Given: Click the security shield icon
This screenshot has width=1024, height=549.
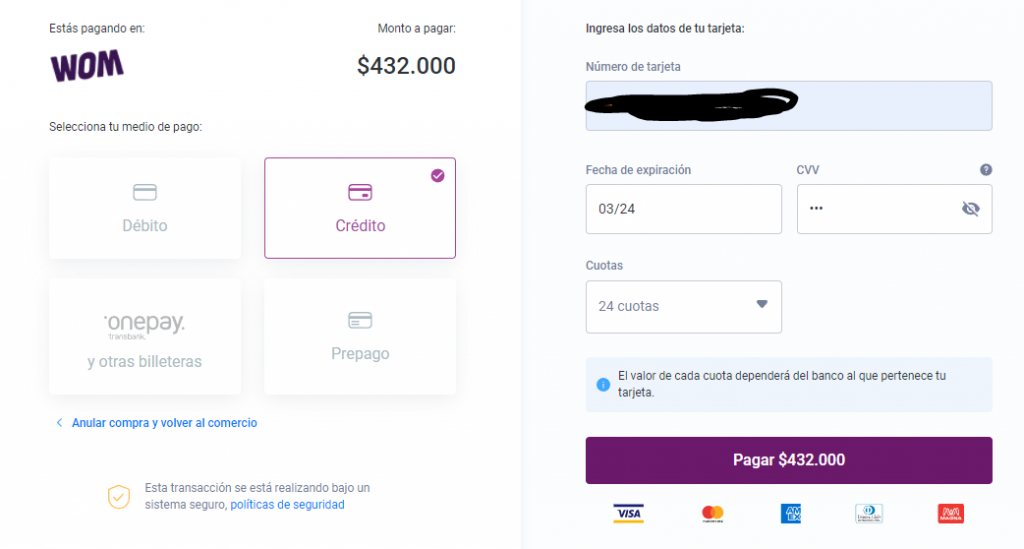Looking at the screenshot, I should click(x=119, y=497).
